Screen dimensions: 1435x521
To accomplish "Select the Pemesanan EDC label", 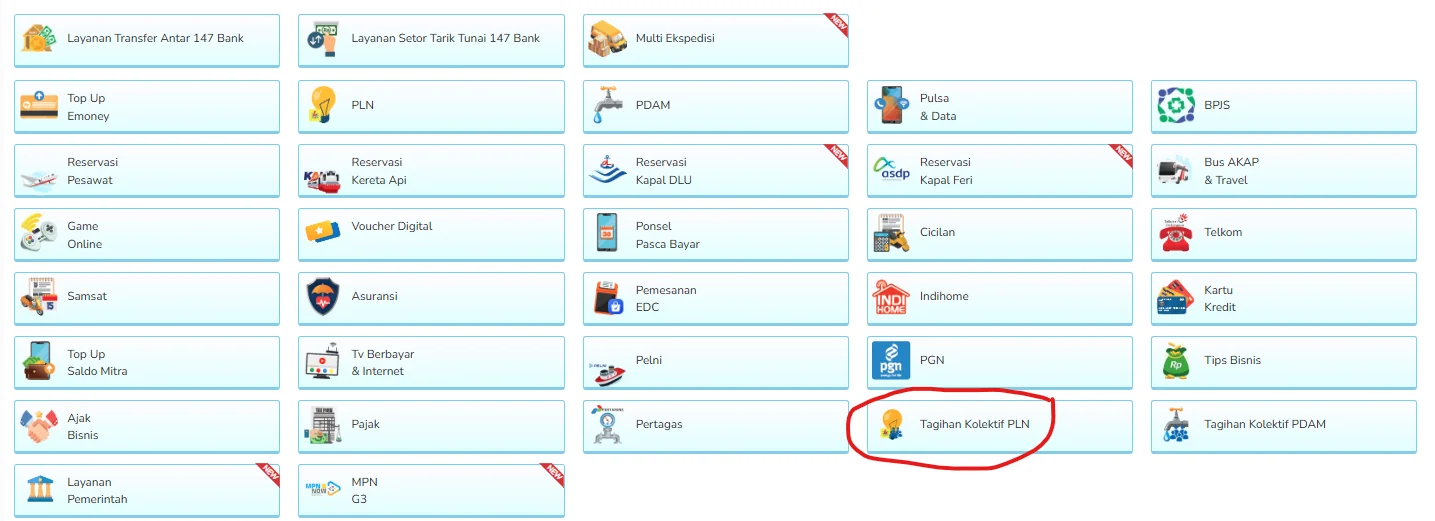I will 666,298.
